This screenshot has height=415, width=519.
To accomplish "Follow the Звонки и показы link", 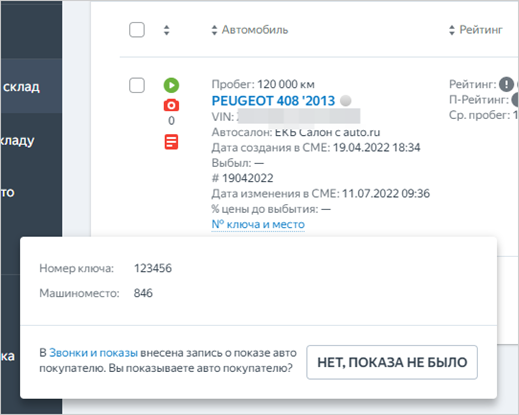I will pyautogui.click(x=93, y=353).
